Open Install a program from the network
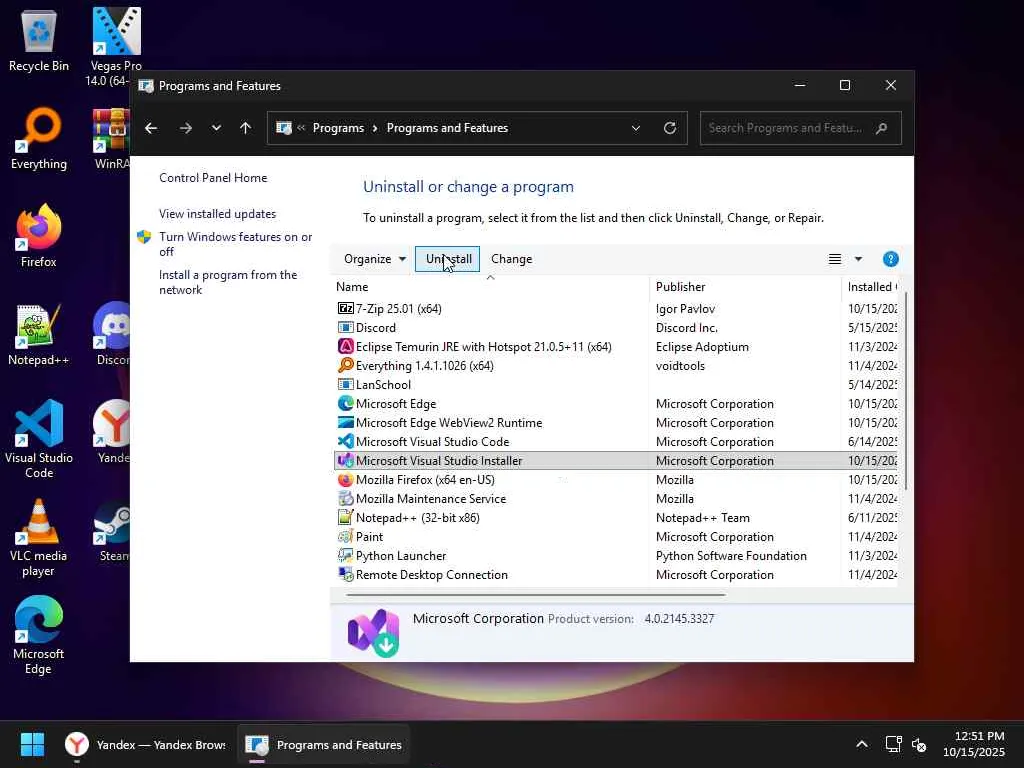 click(228, 282)
